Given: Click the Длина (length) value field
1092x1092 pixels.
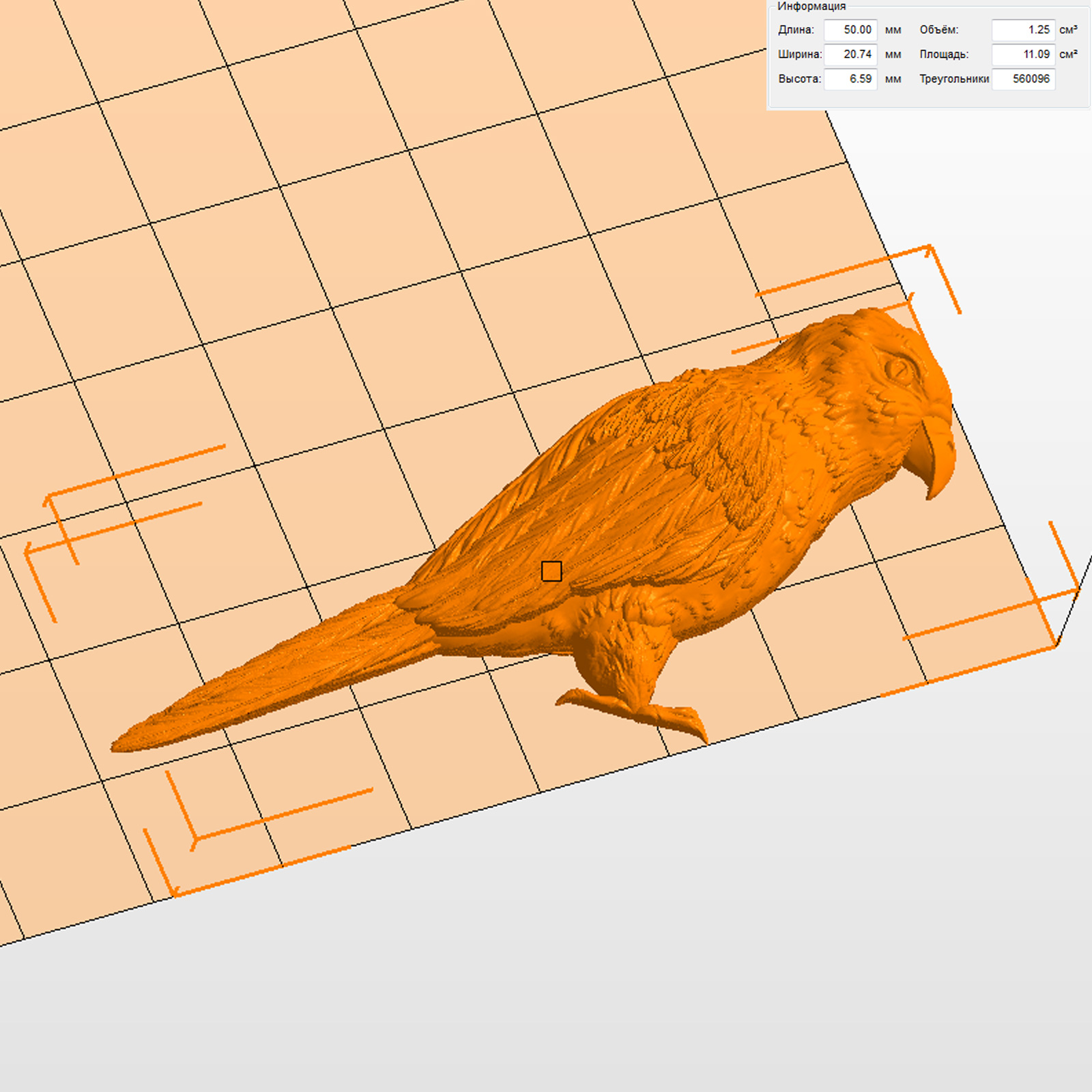Looking at the screenshot, I should 850,30.
